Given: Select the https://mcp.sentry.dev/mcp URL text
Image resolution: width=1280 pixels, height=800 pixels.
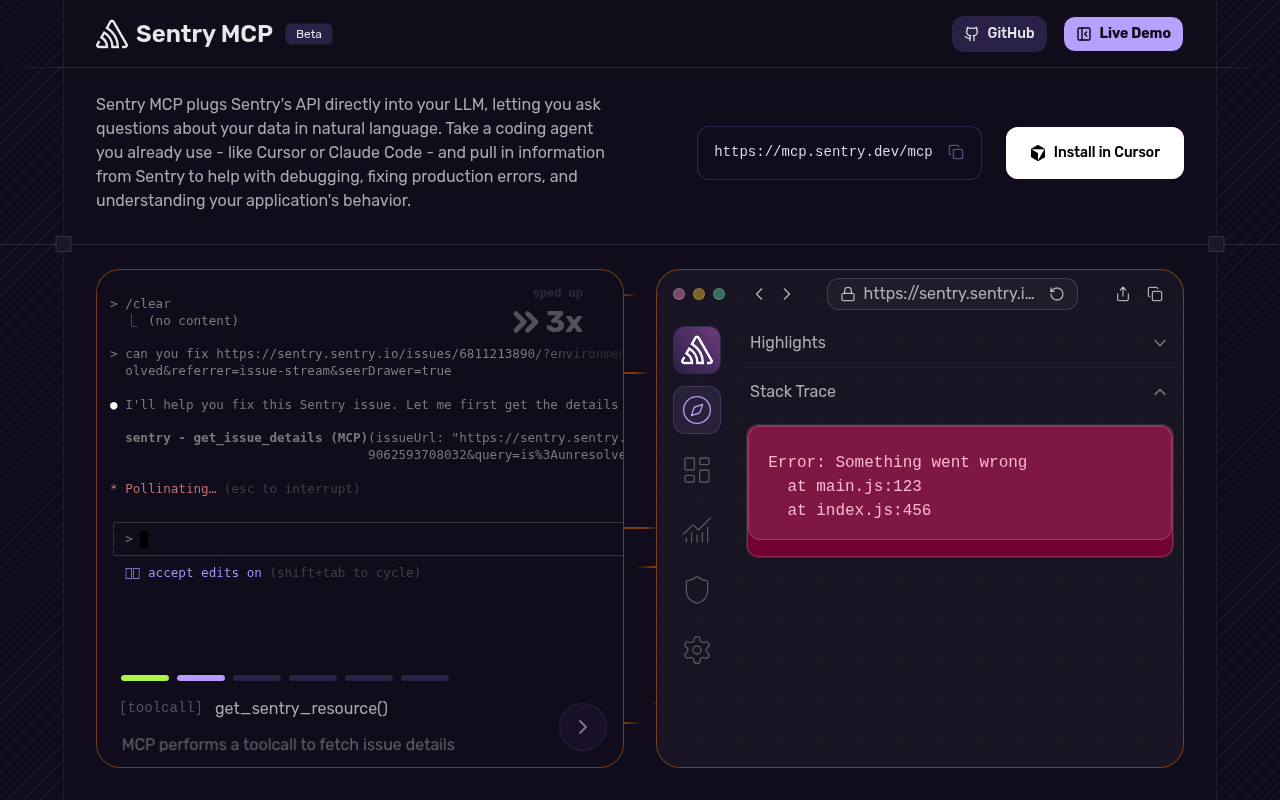Looking at the screenshot, I should click(823, 152).
